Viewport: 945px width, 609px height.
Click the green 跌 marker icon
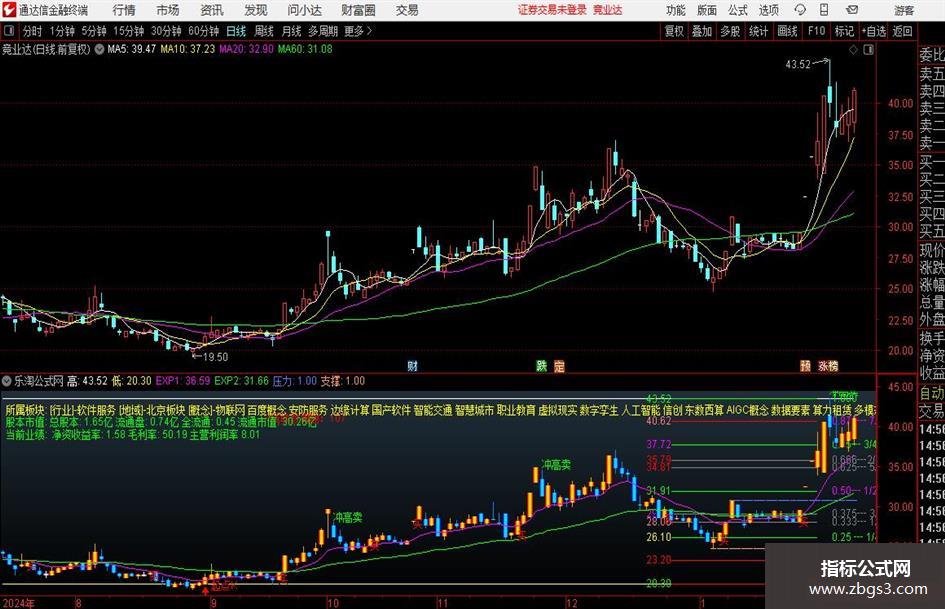pos(542,365)
